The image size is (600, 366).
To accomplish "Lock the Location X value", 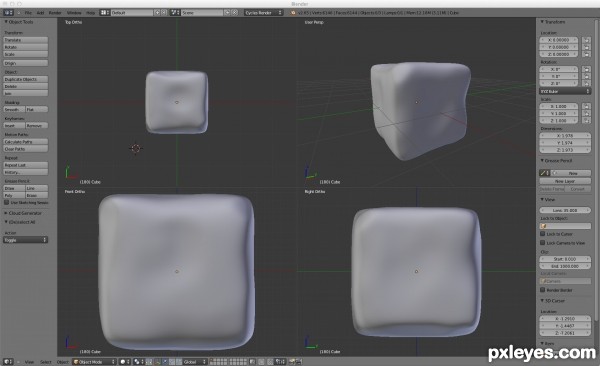I will pos(586,40).
